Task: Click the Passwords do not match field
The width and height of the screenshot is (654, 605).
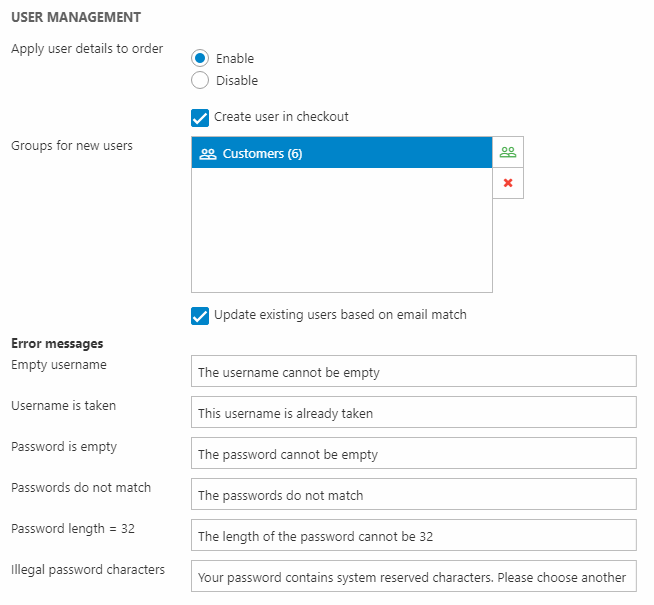Action: click(413, 495)
